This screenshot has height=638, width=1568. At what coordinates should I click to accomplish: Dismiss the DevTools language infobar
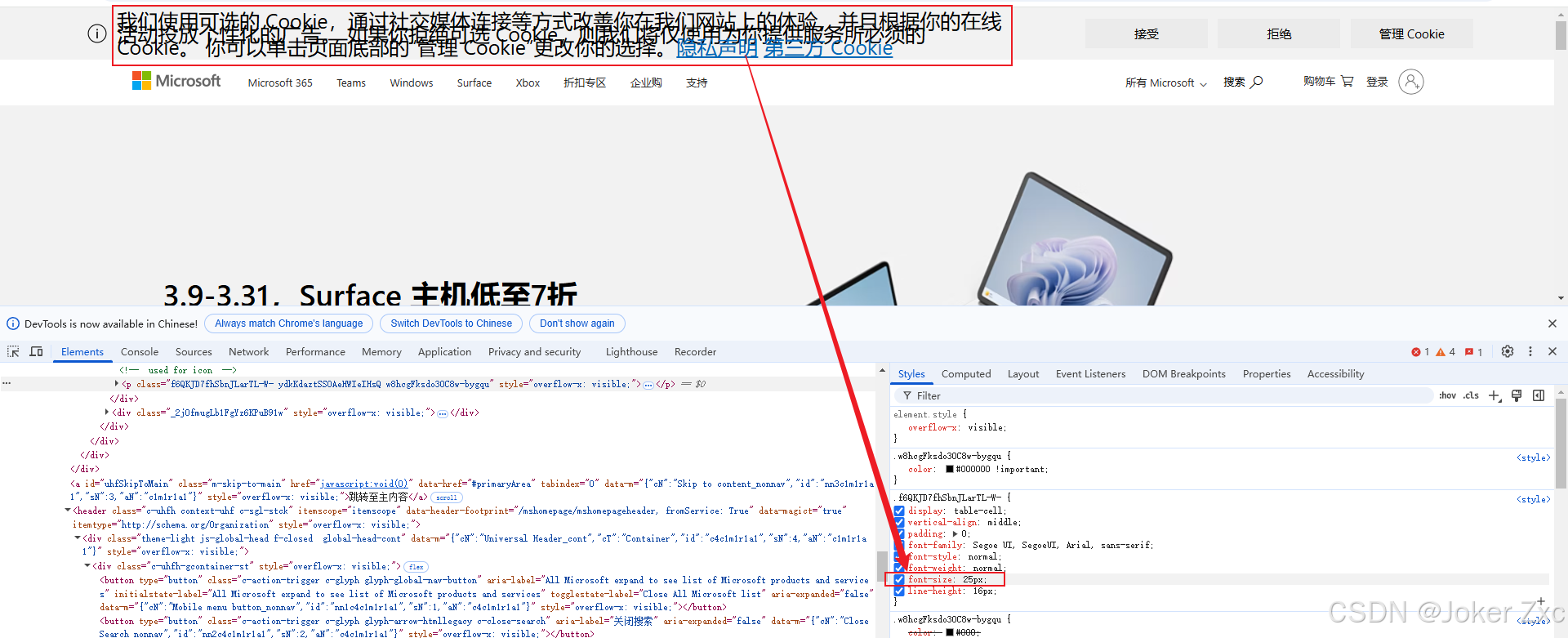[1552, 323]
